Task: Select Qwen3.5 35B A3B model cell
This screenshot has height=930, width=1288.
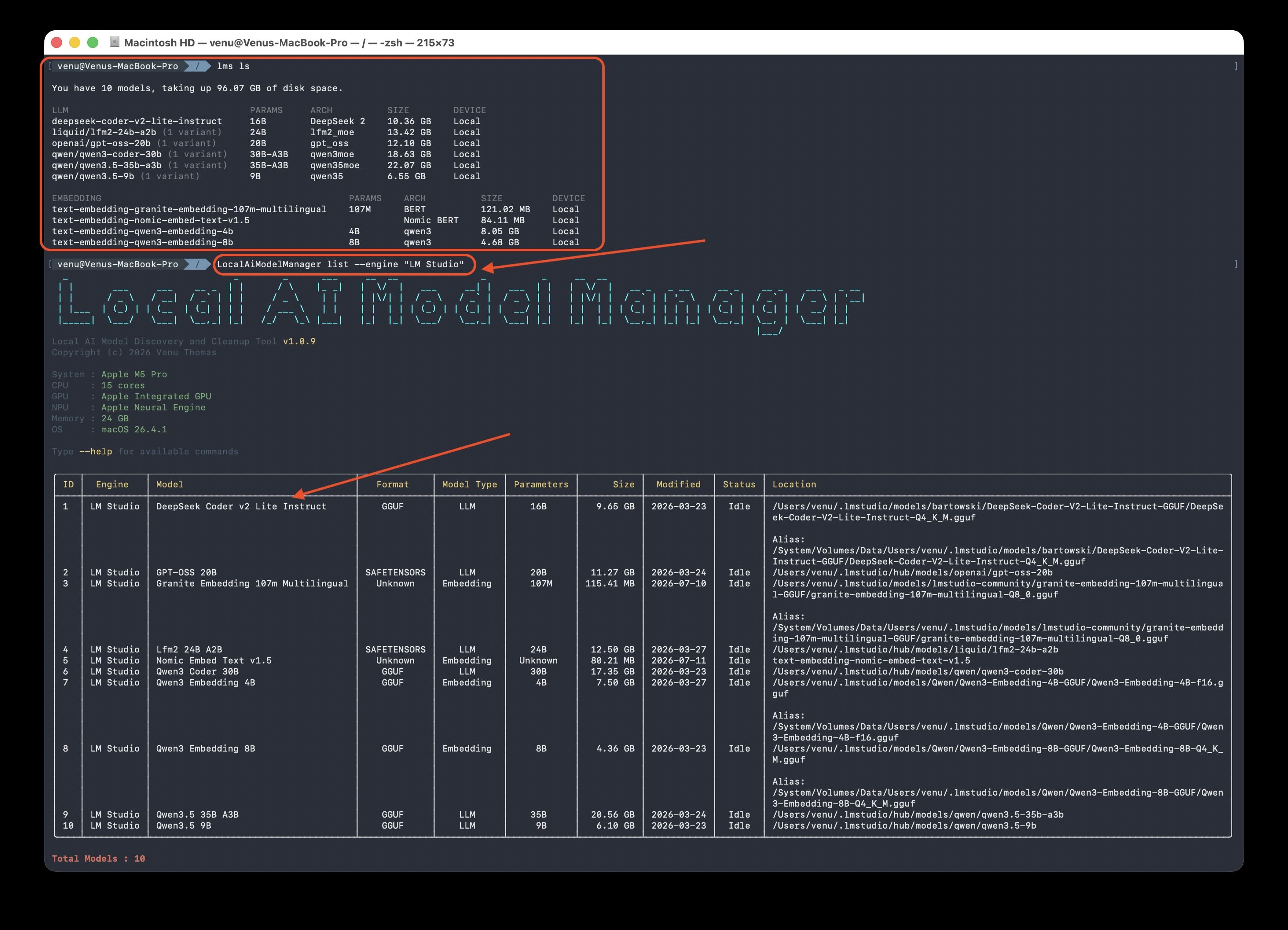Action: [x=197, y=815]
